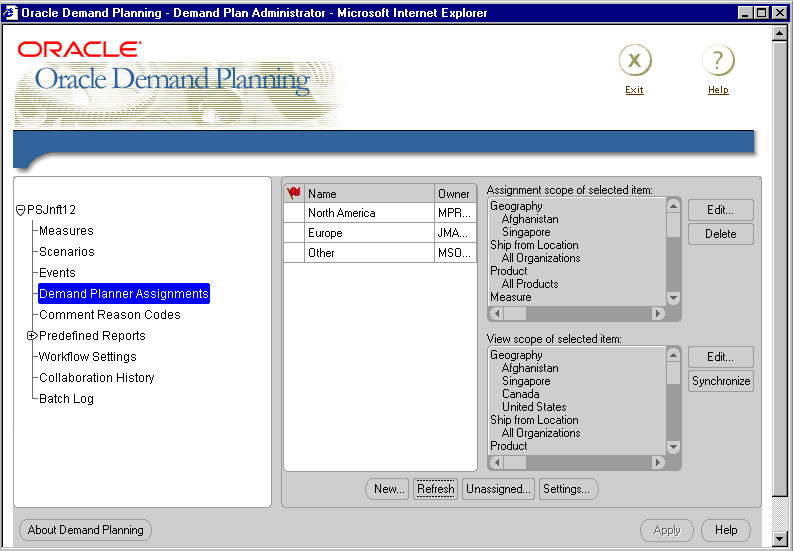Select Ship from Location in view scope
Screen dimensions: 793x551
click(534, 420)
